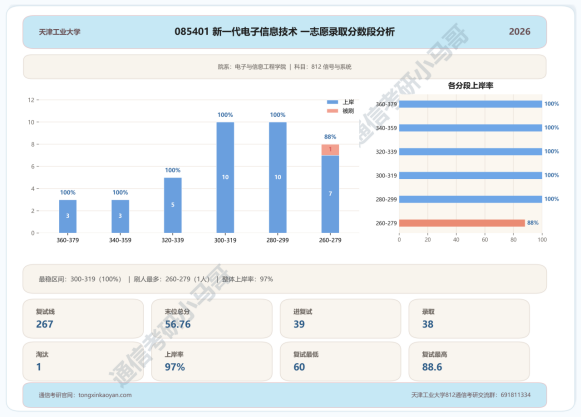Click the 最稳区间 300-319 summary text
Screen dimensions: 581x418
[80, 279]
